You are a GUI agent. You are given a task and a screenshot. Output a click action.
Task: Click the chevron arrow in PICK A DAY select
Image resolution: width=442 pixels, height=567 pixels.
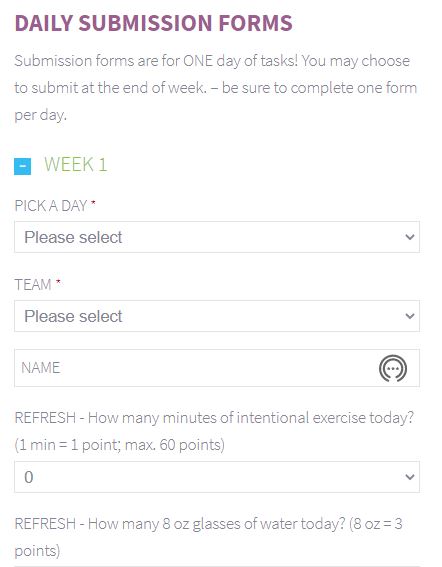click(x=409, y=237)
